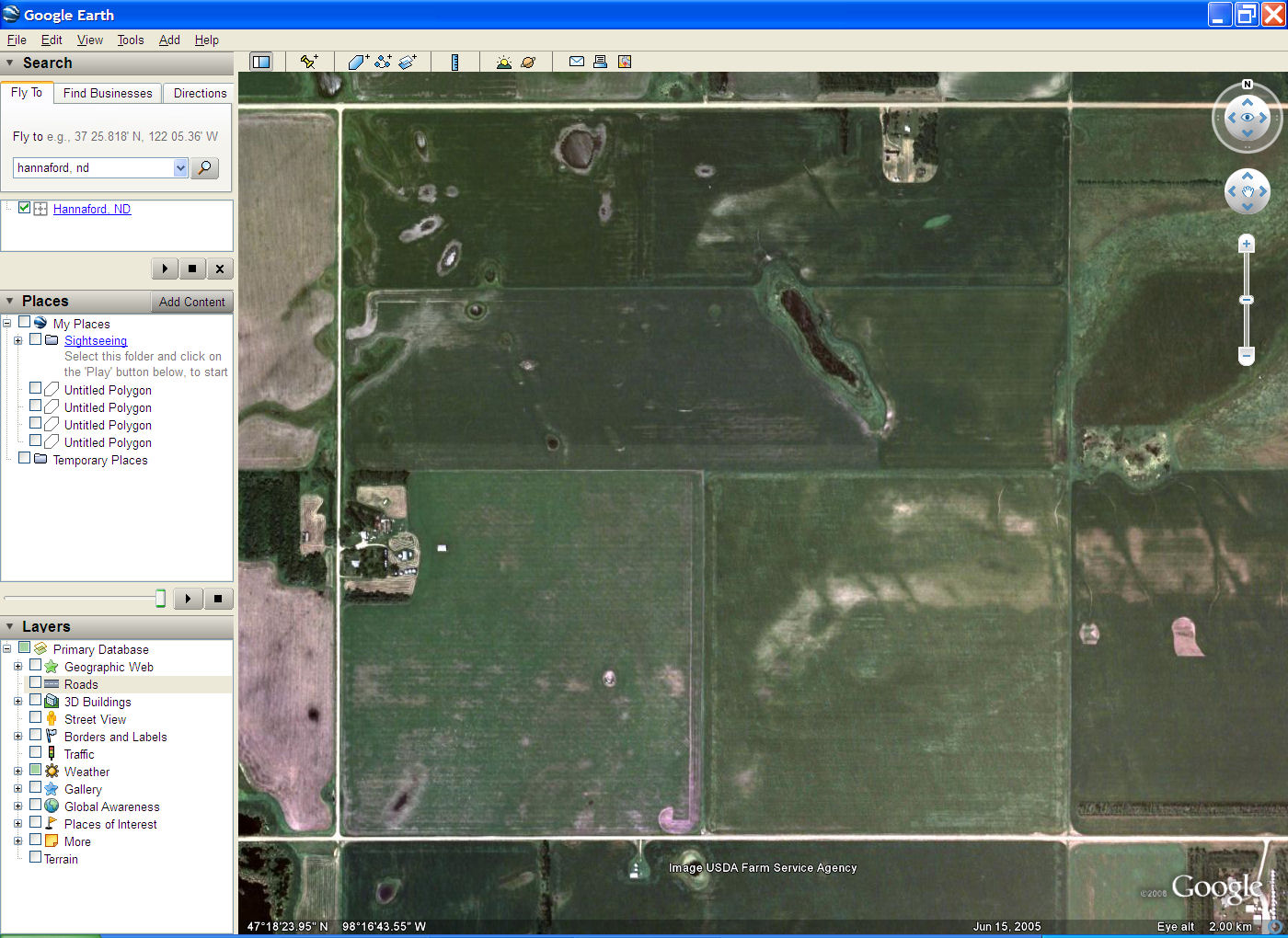Expand the Geographic Web layer
This screenshot has width=1288, height=938.
(x=17, y=667)
